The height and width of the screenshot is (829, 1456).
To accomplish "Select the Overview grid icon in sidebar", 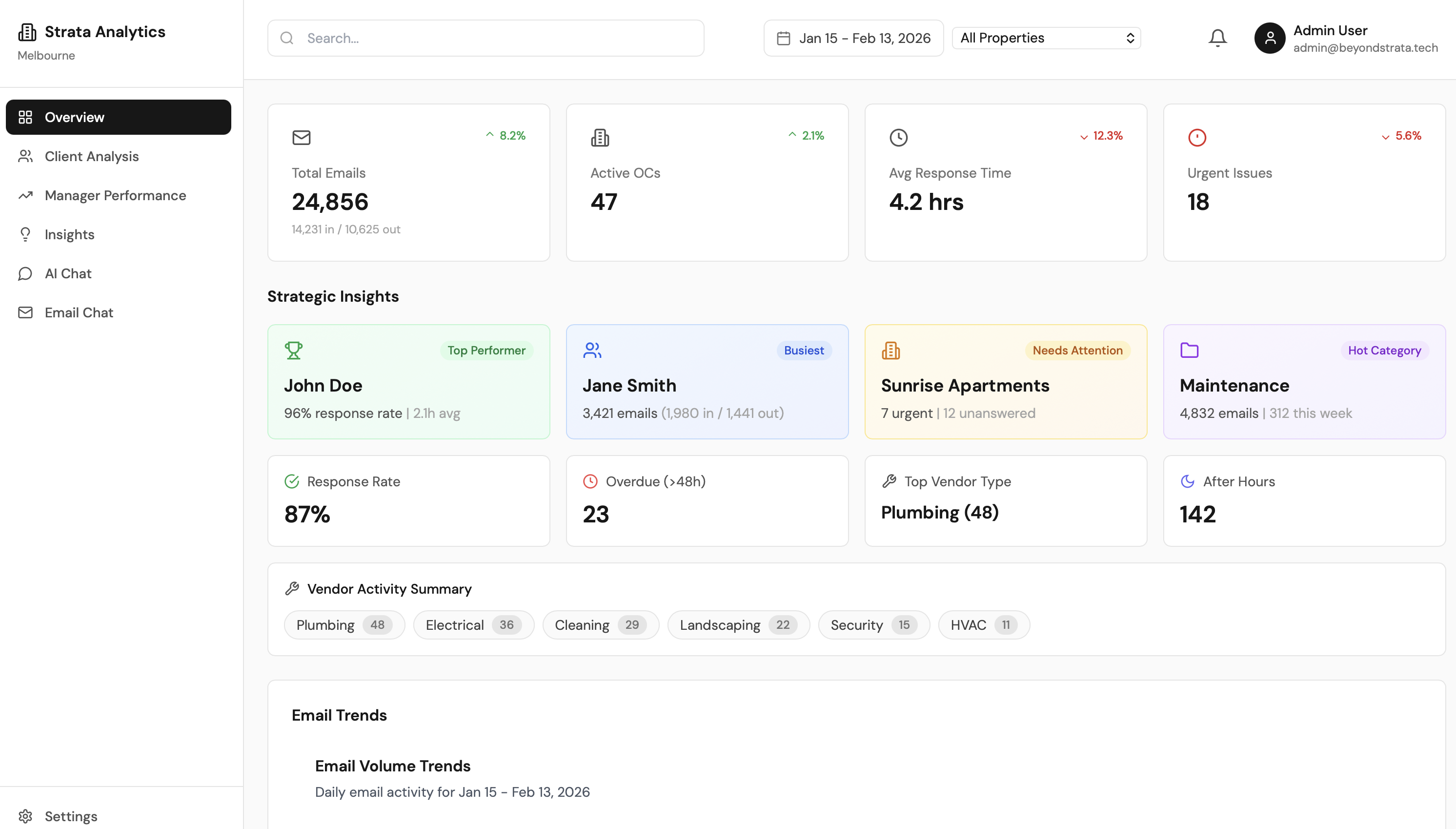I will click(25, 117).
